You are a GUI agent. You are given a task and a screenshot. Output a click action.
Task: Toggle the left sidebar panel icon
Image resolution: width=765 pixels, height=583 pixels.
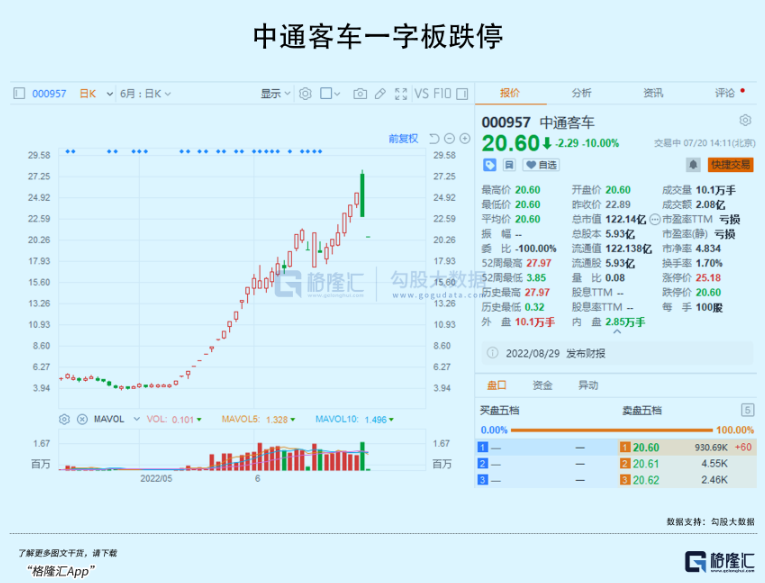click(18, 94)
